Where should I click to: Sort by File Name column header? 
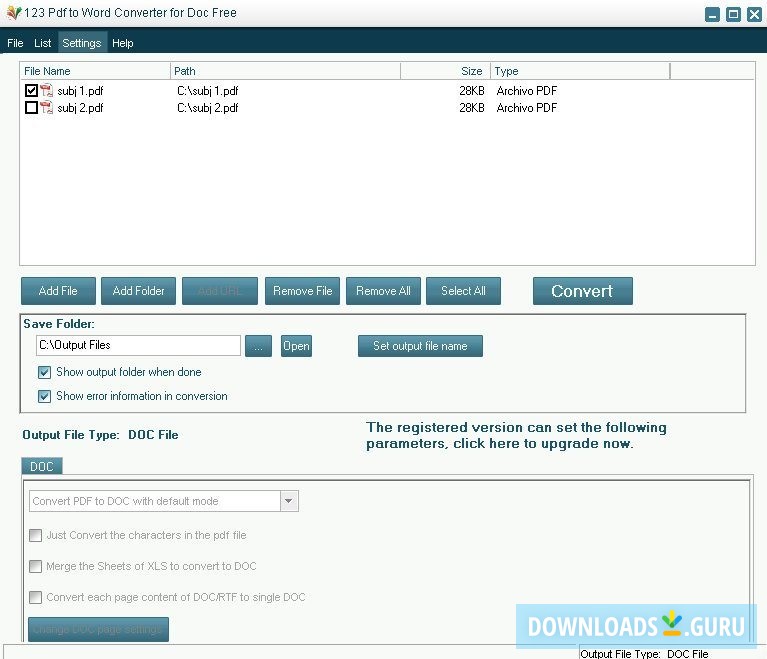(95, 71)
